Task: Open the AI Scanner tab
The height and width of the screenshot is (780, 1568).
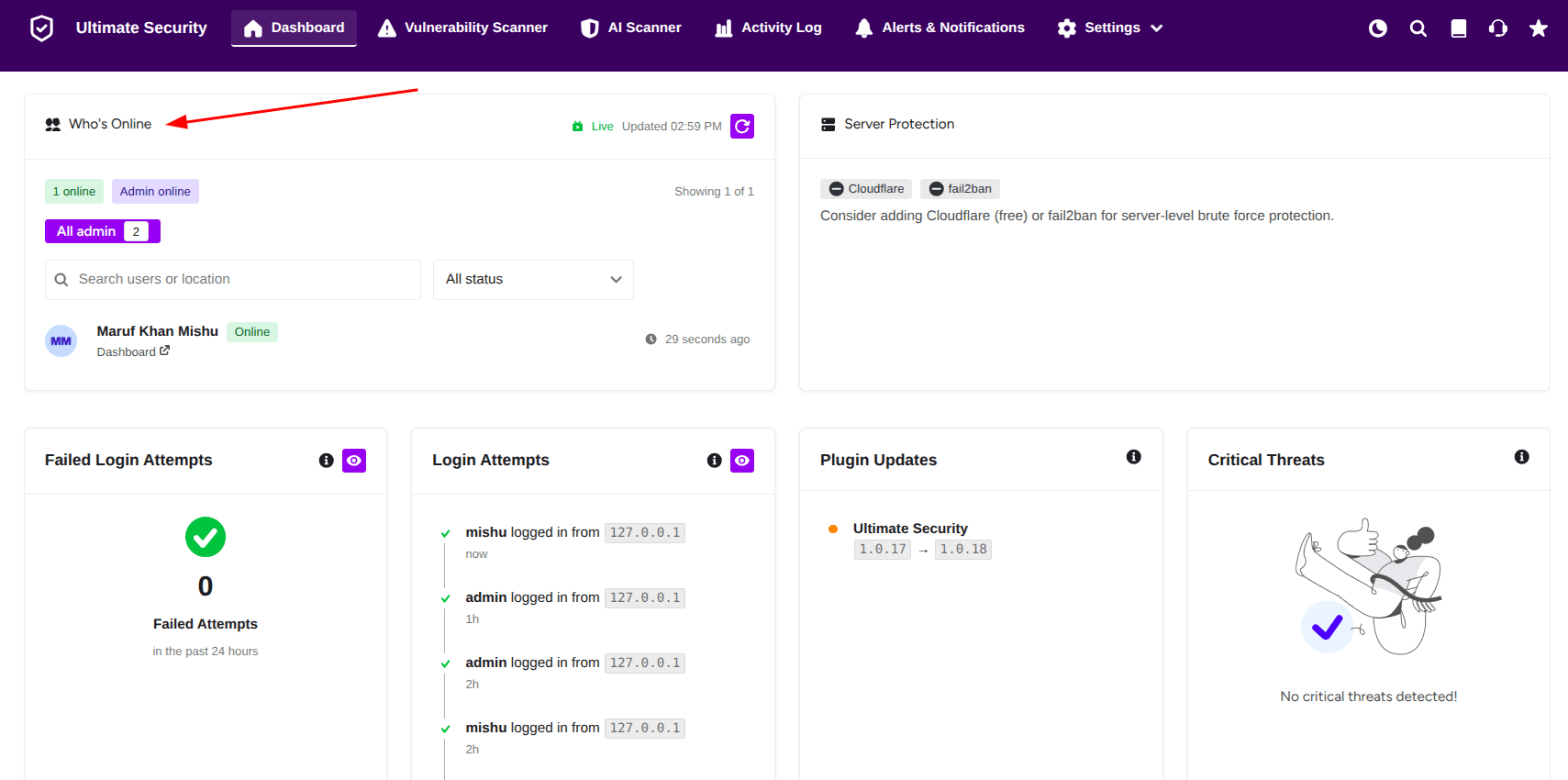Action: tap(630, 28)
